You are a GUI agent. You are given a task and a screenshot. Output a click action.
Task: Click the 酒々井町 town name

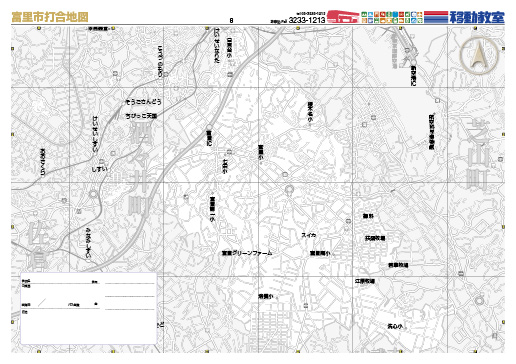[139, 168]
